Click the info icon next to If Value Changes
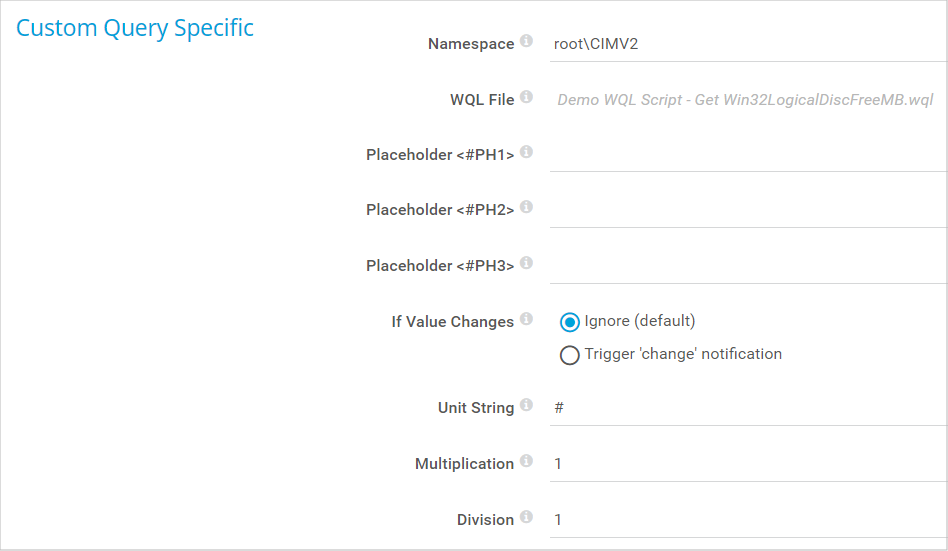Screen dimensions: 948x551 (526, 320)
